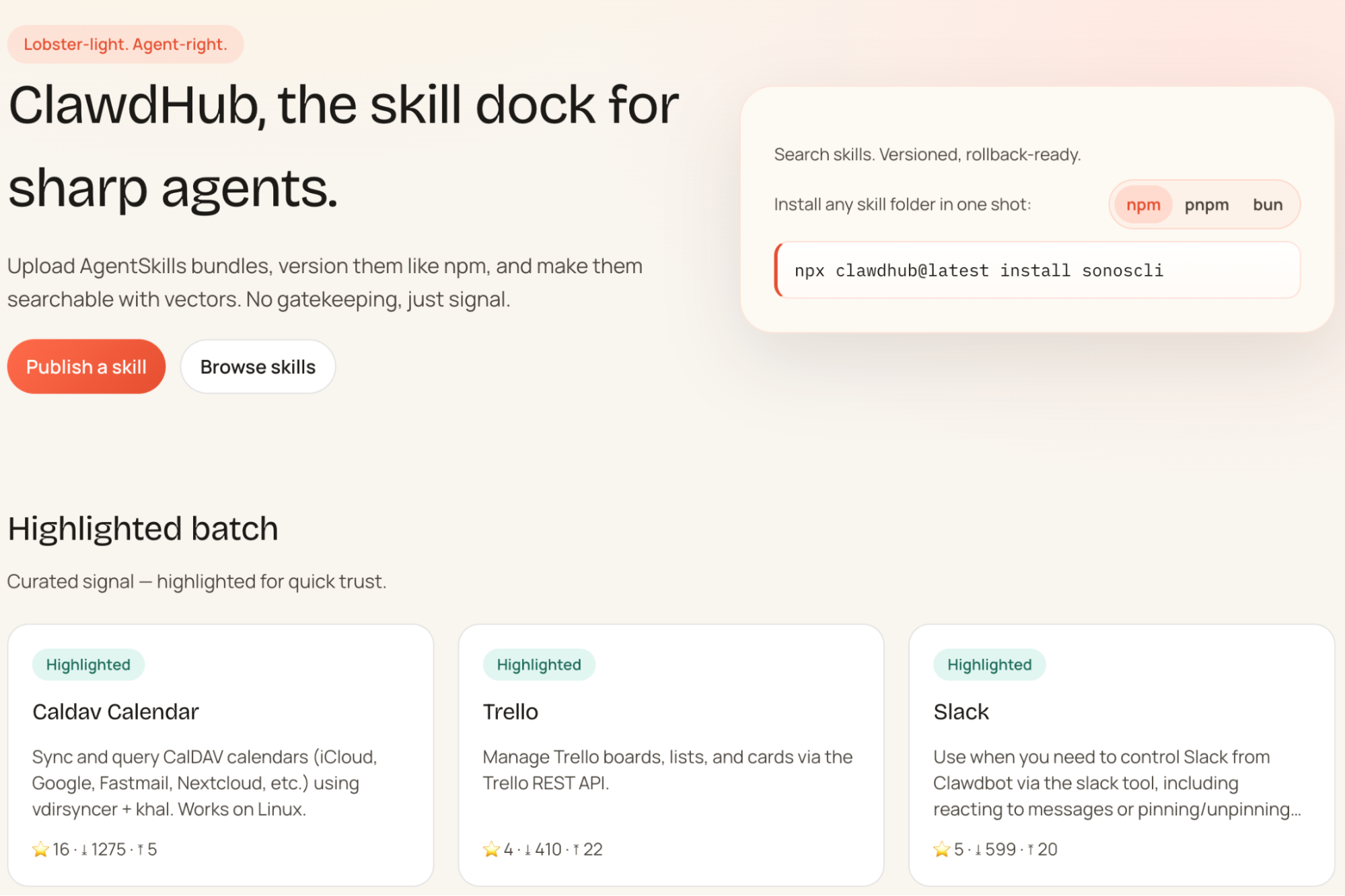The width and height of the screenshot is (1345, 896).
Task: Click the downloads arrow icon on Caldav Calendar card
Action: [x=83, y=849]
